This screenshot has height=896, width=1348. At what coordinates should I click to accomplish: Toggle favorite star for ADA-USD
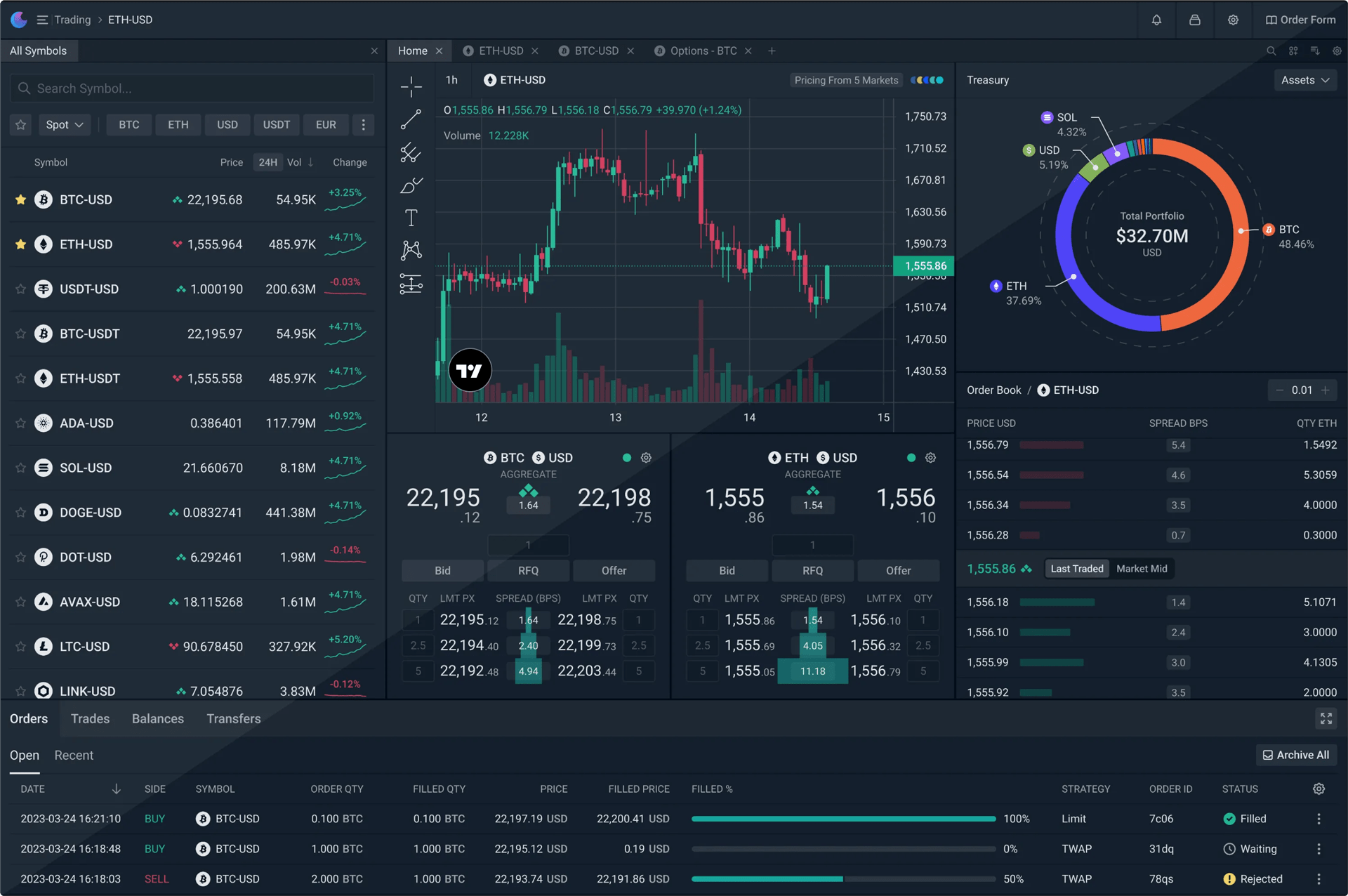pos(20,423)
